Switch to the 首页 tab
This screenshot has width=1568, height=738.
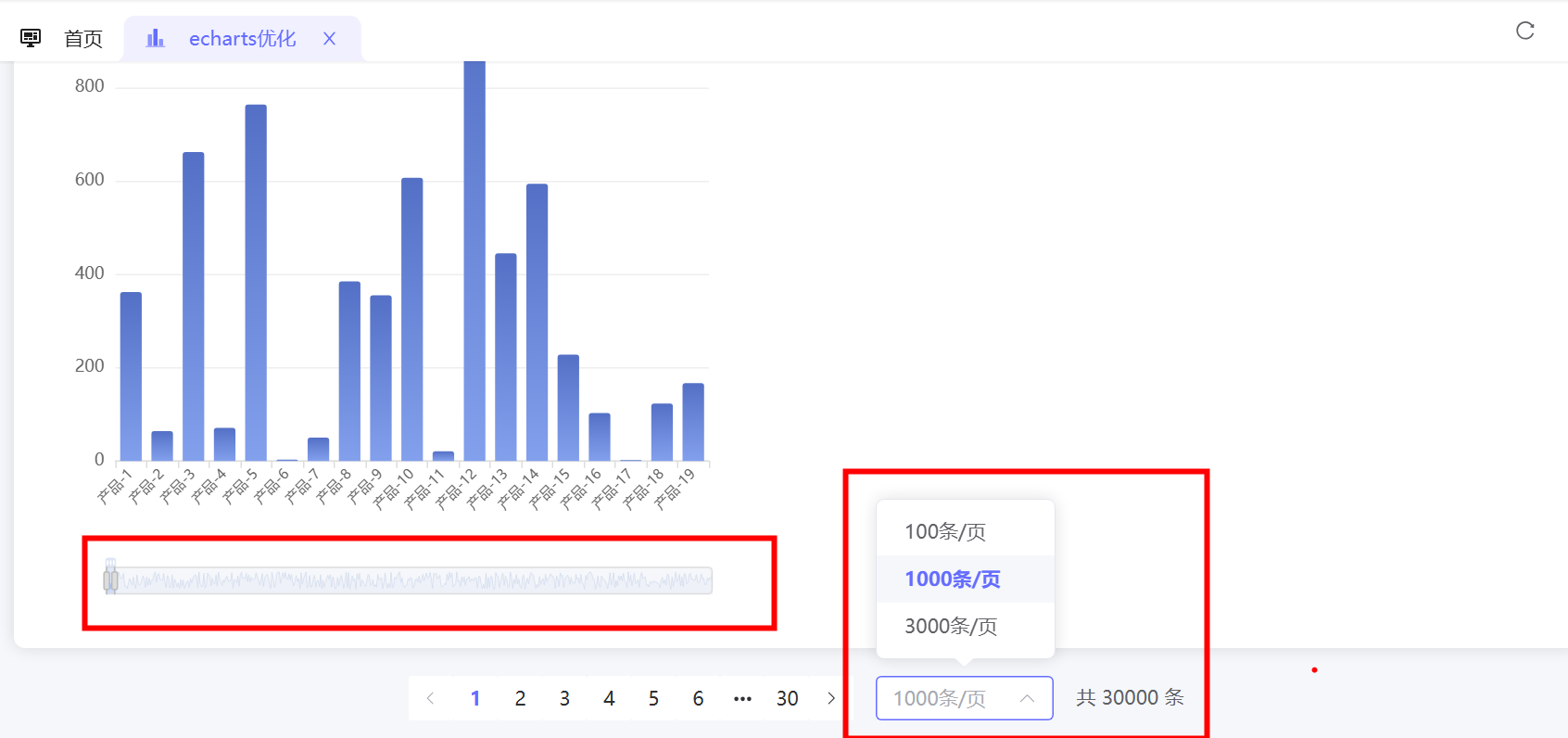pos(82,38)
